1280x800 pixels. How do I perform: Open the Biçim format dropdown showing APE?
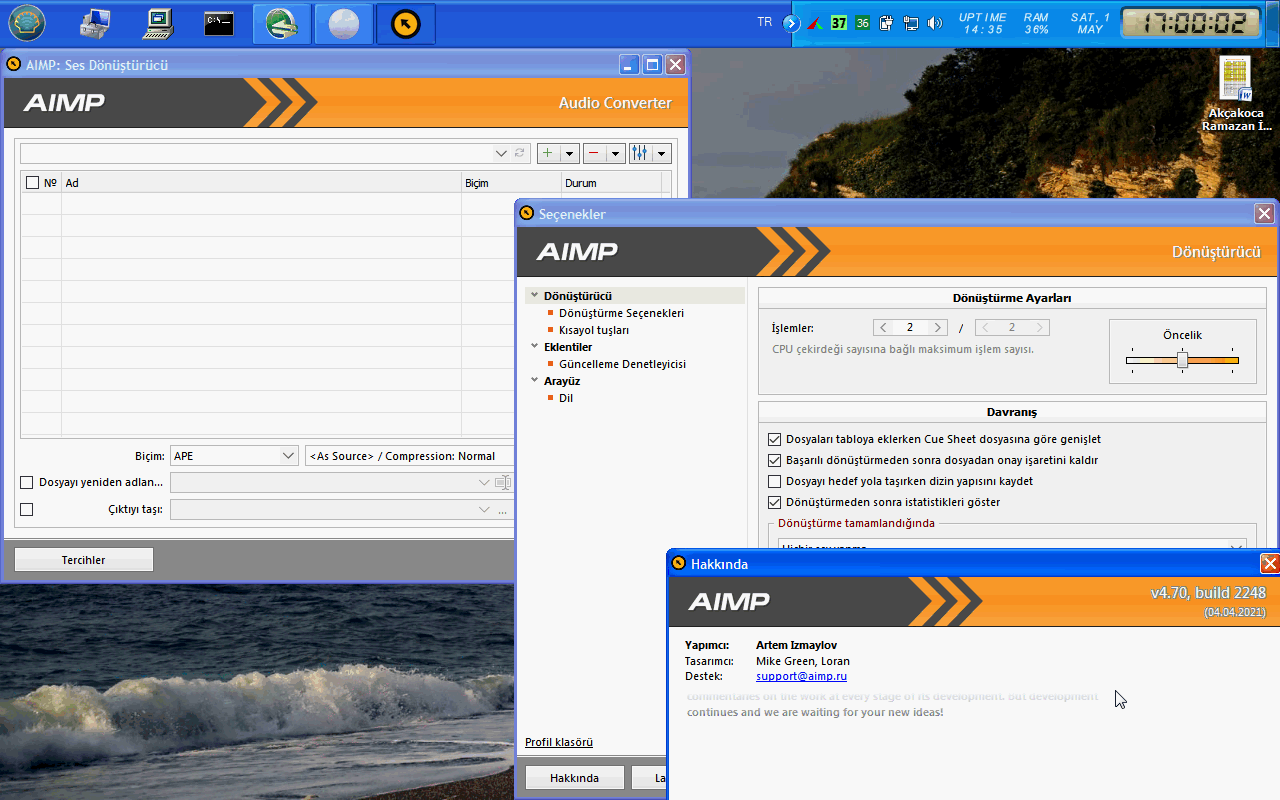click(234, 456)
